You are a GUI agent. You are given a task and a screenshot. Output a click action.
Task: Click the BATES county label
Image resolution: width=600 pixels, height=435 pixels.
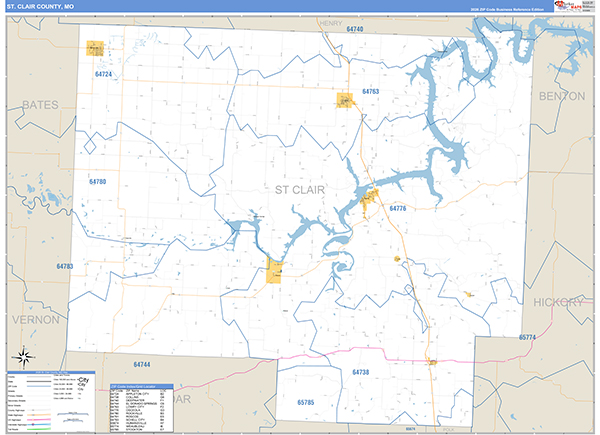(40, 105)
